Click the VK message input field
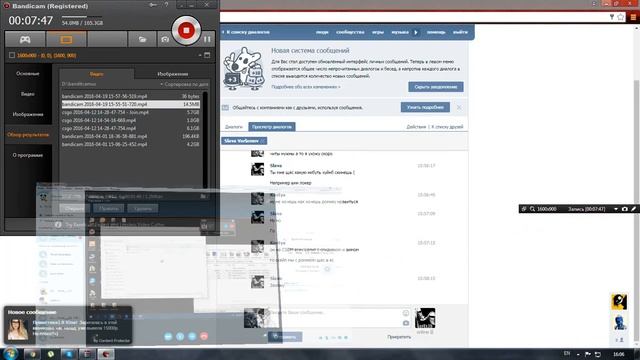 pyautogui.click(x=339, y=318)
